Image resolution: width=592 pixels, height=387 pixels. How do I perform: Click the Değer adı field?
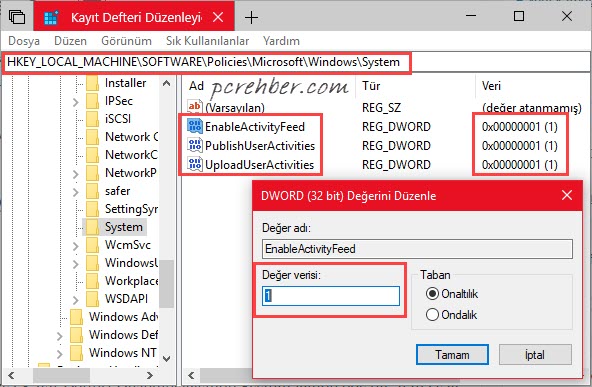tap(417, 249)
